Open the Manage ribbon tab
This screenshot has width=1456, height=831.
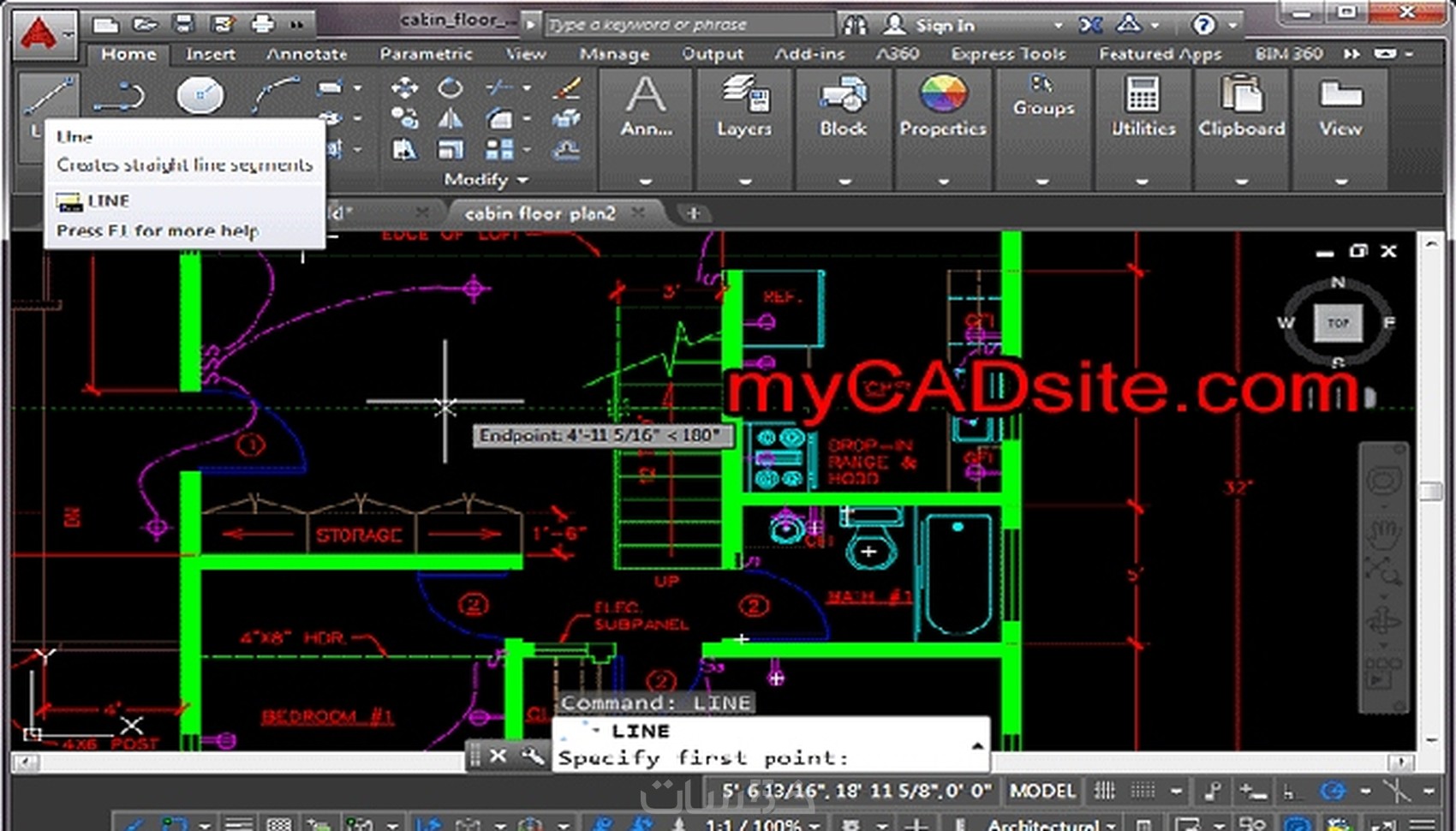[x=614, y=54]
